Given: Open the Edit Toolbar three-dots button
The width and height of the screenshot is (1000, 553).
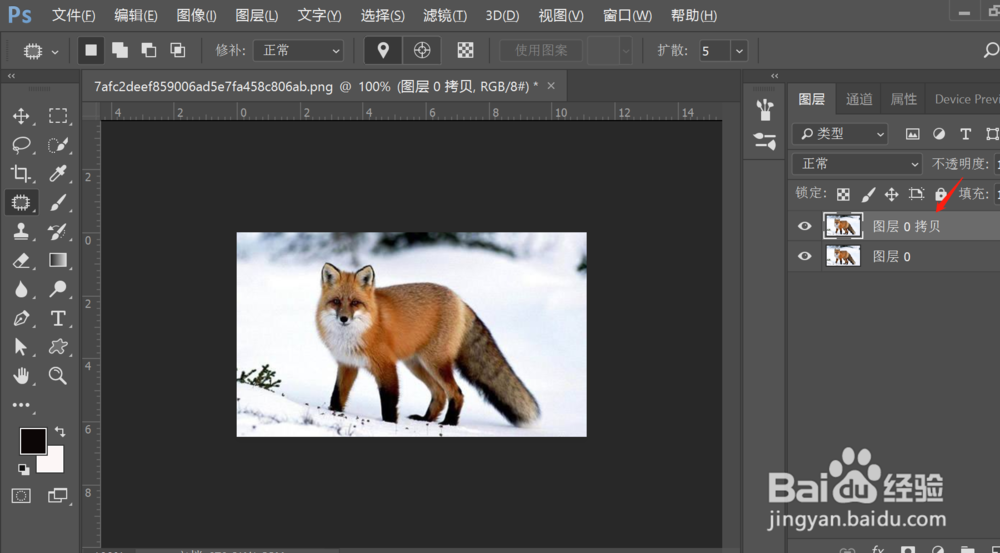Looking at the screenshot, I should tap(21, 405).
